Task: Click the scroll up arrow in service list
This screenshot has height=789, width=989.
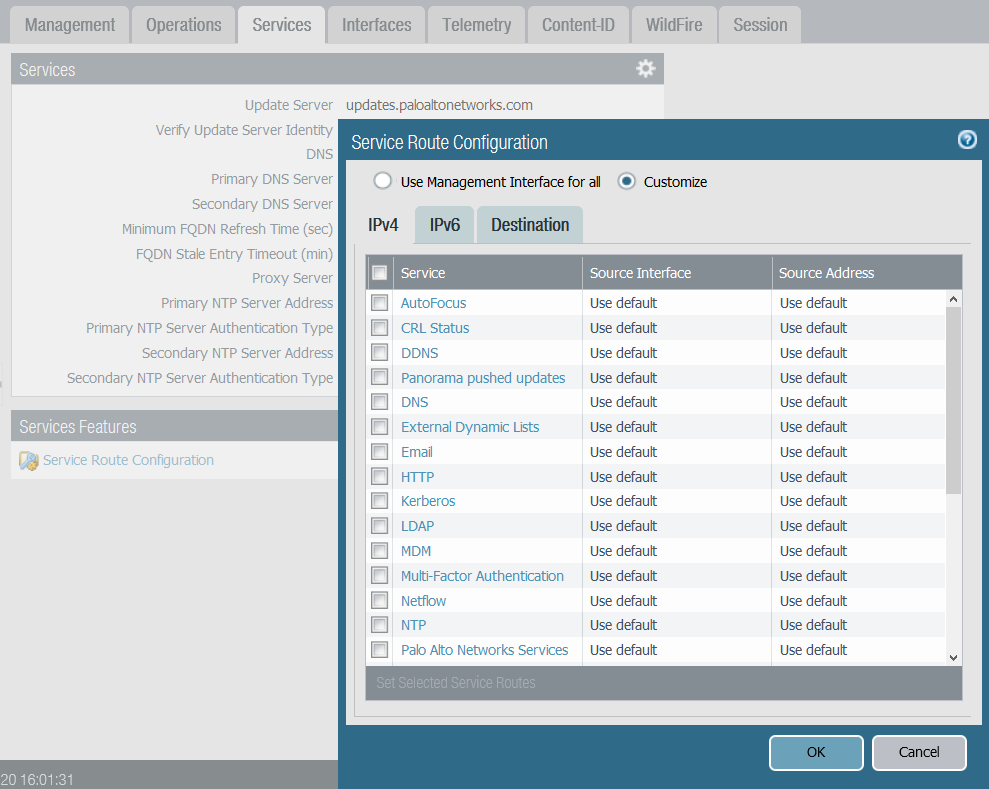Action: click(x=953, y=299)
